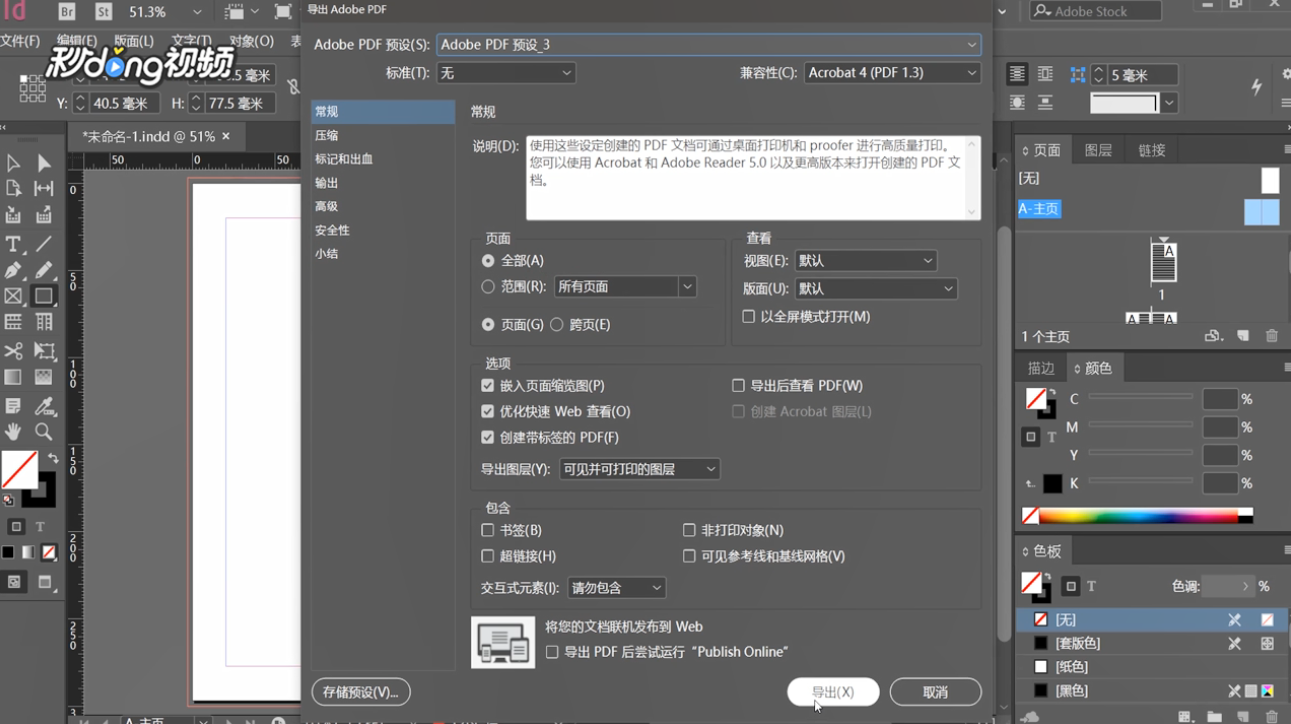The height and width of the screenshot is (724, 1291).
Task: Select the Selection arrow tool
Action: (x=13, y=163)
